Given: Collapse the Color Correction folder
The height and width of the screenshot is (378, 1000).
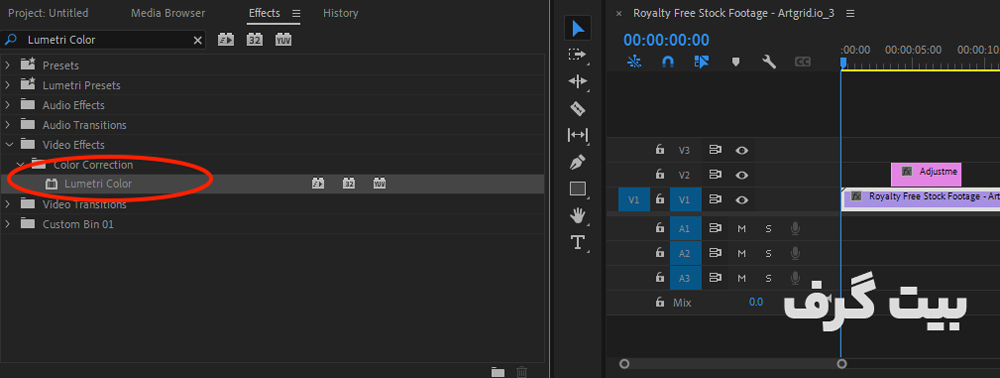Looking at the screenshot, I should pyautogui.click(x=19, y=164).
